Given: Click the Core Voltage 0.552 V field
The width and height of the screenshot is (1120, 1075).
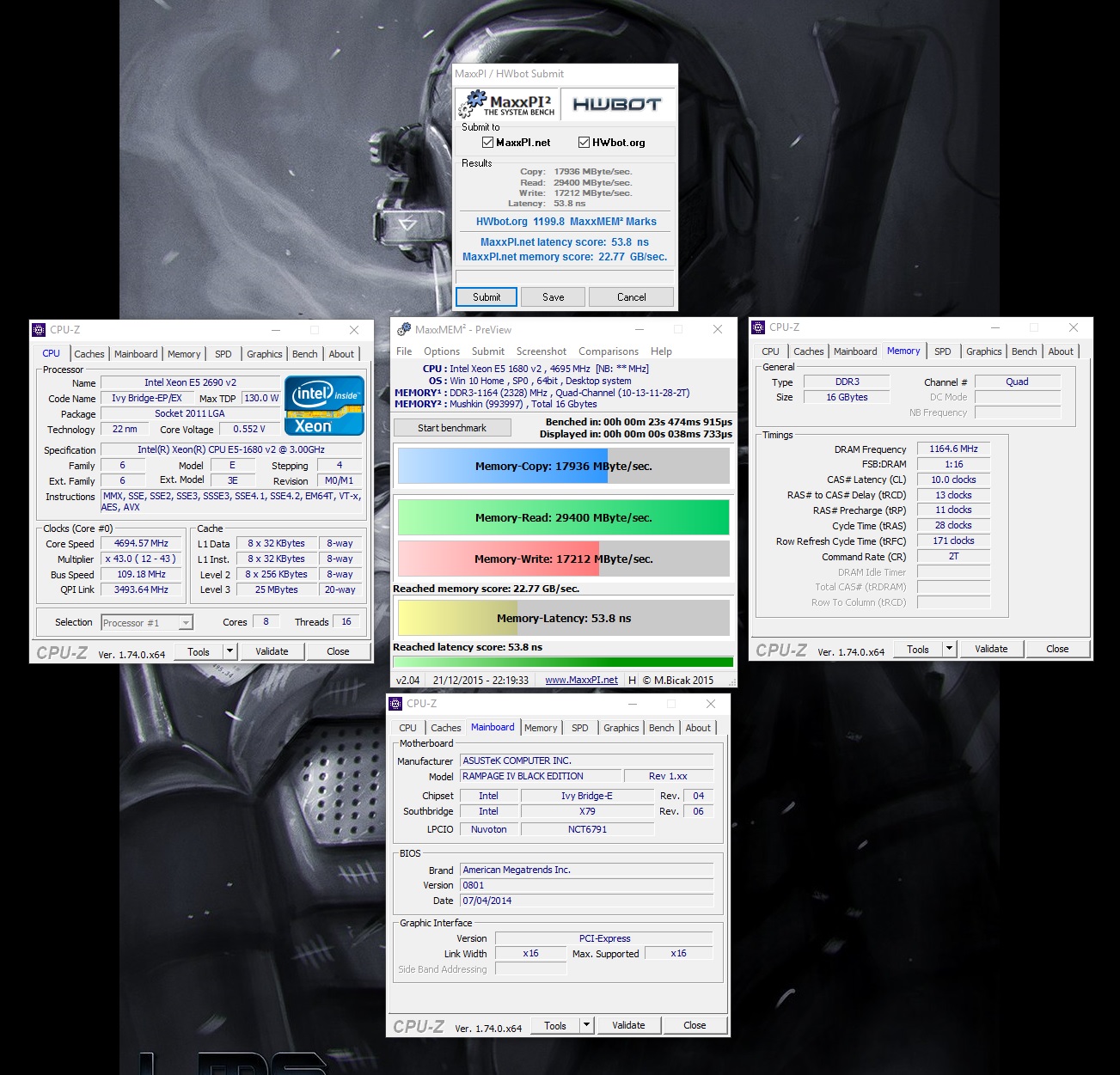Looking at the screenshot, I should point(249,429).
